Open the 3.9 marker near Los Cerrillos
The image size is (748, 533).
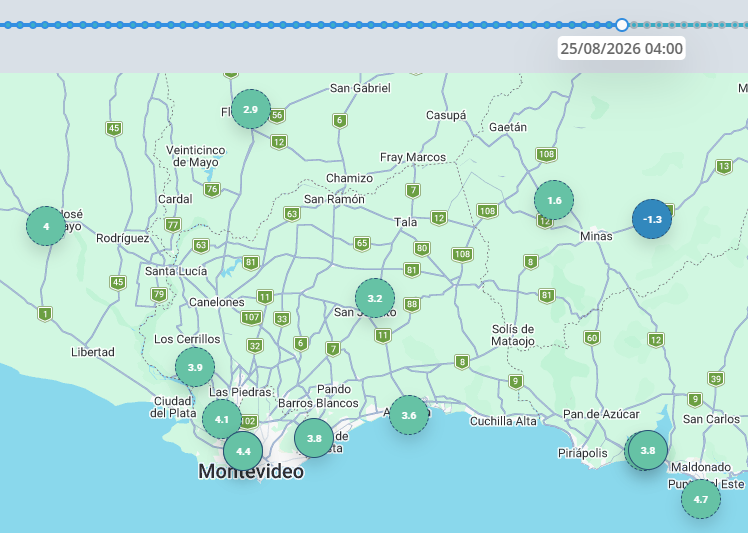[195, 367]
